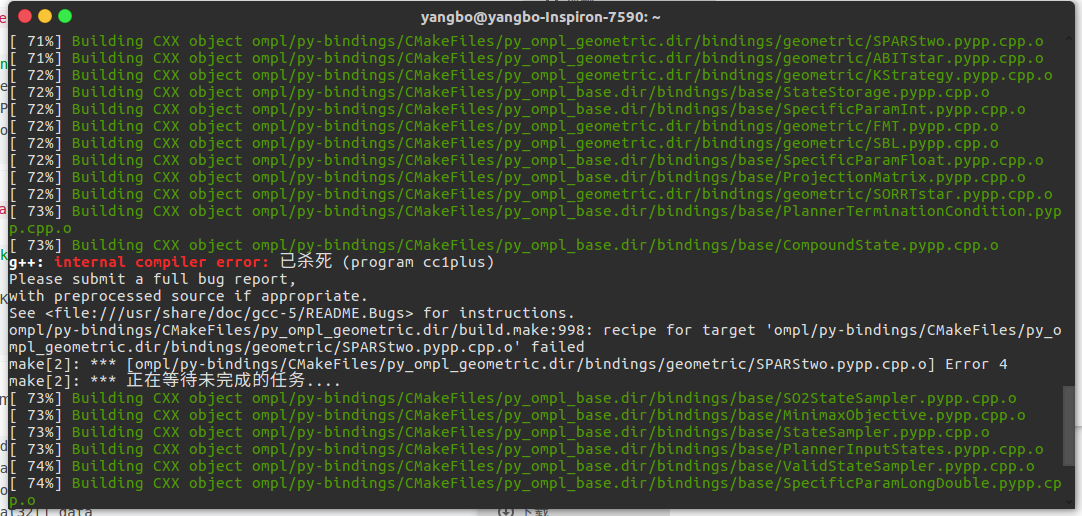Click the SORRTstar.pypp.cpp.o build line
Viewport: 1082px width, 516px height.
[531, 195]
